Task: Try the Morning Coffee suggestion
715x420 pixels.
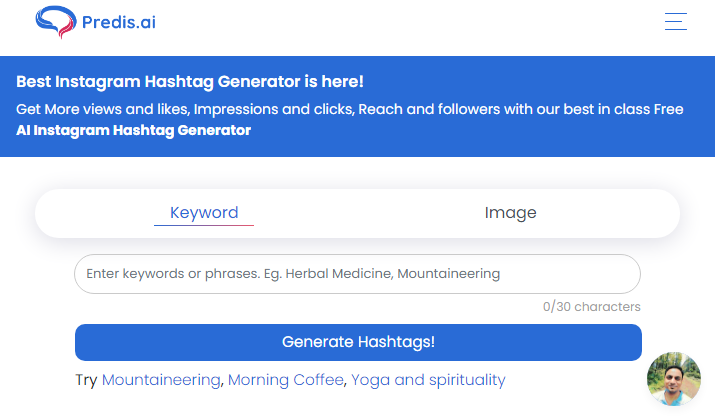Action: pyautogui.click(x=286, y=380)
